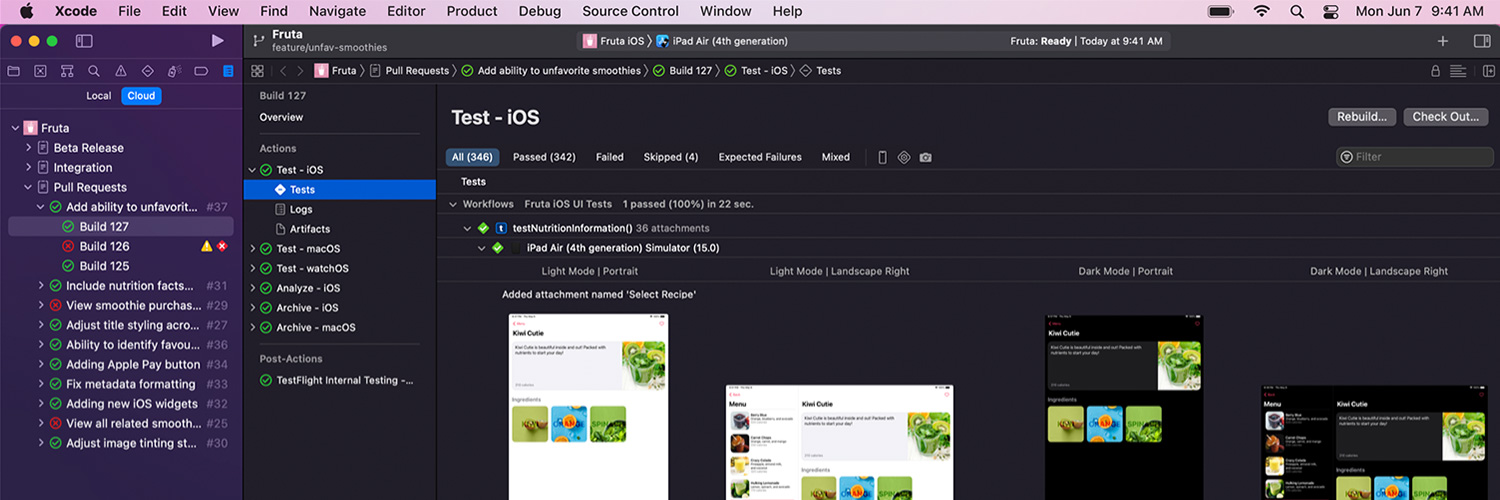Collapse the Fruta project tree
The width and height of the screenshot is (1500, 500).
15,128
